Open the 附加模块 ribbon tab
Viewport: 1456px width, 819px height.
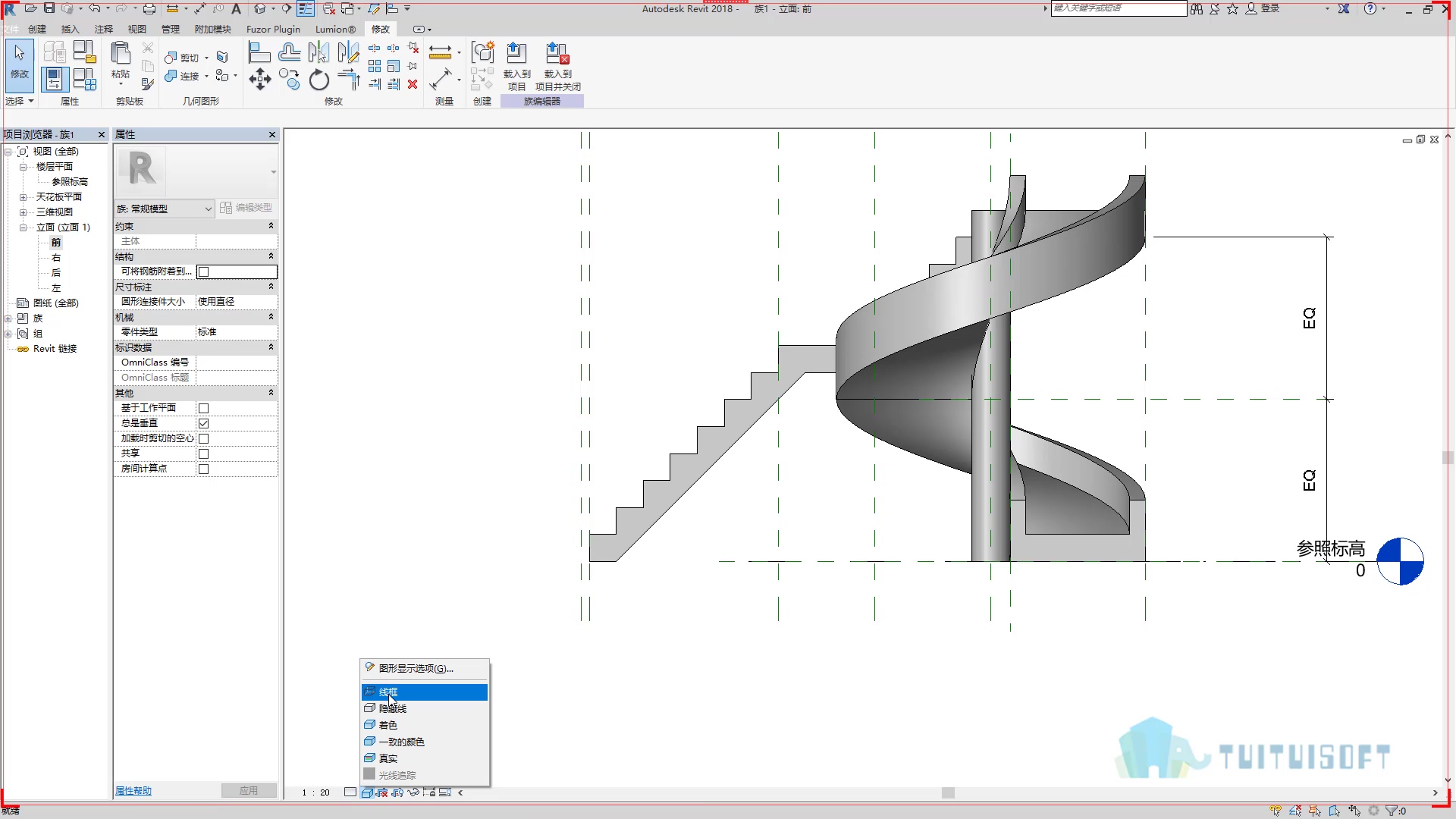212,29
